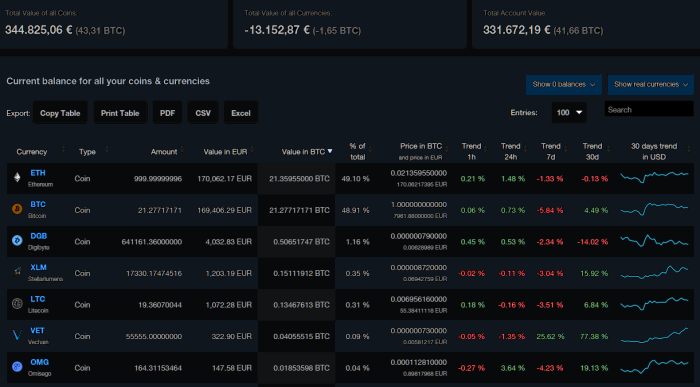Click the 21.35955000 BTC value cell

coord(299,179)
